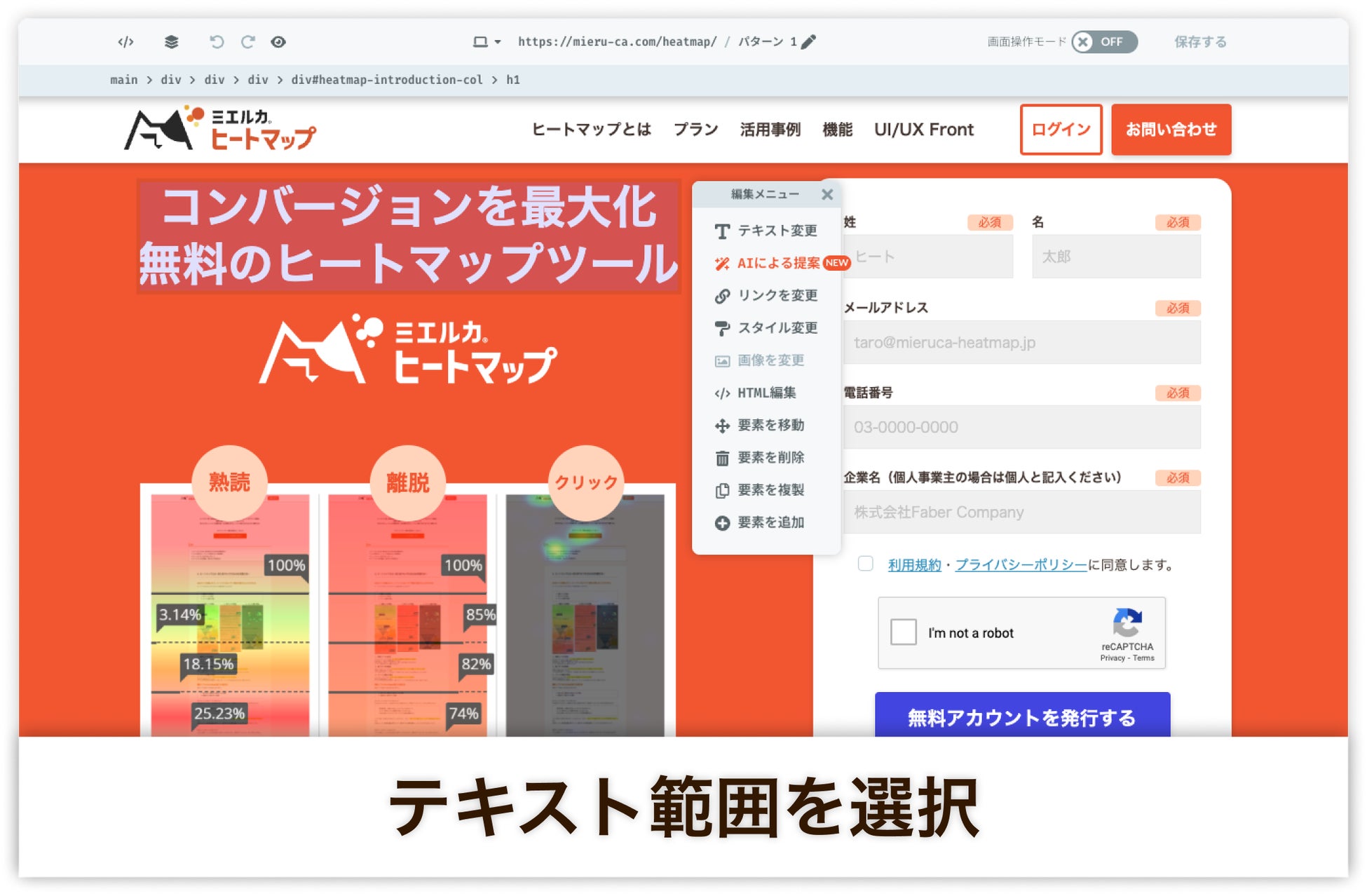Open the code view icon in toolbar

pyautogui.click(x=125, y=42)
